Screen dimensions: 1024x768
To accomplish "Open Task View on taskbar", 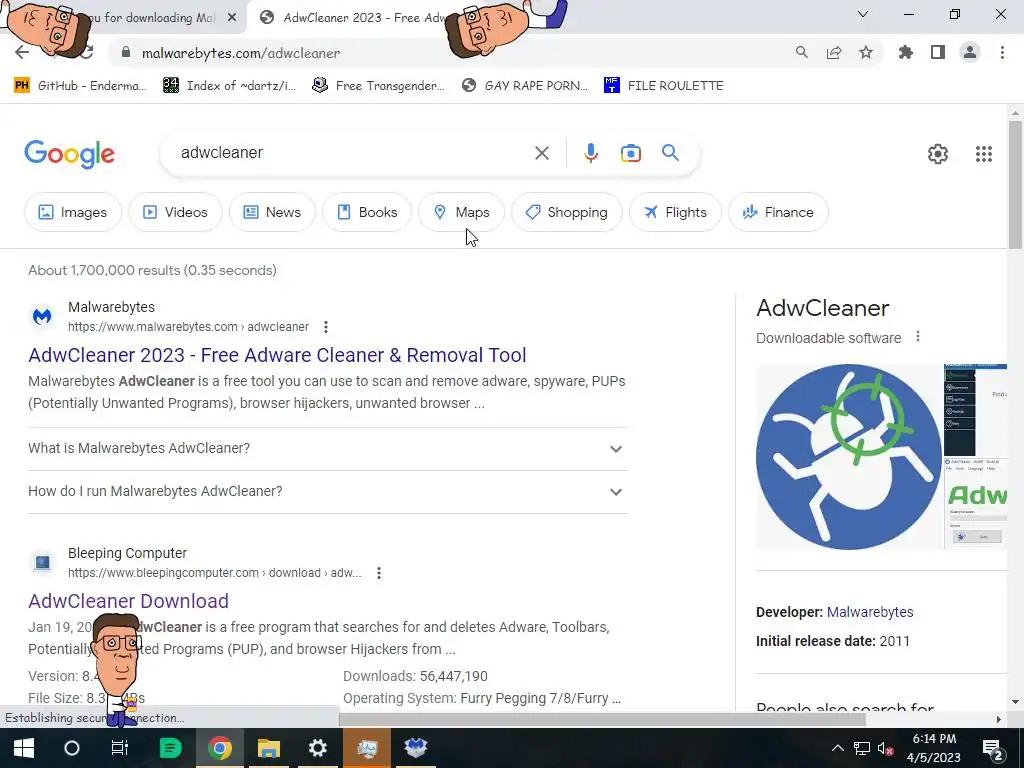I will point(120,748).
